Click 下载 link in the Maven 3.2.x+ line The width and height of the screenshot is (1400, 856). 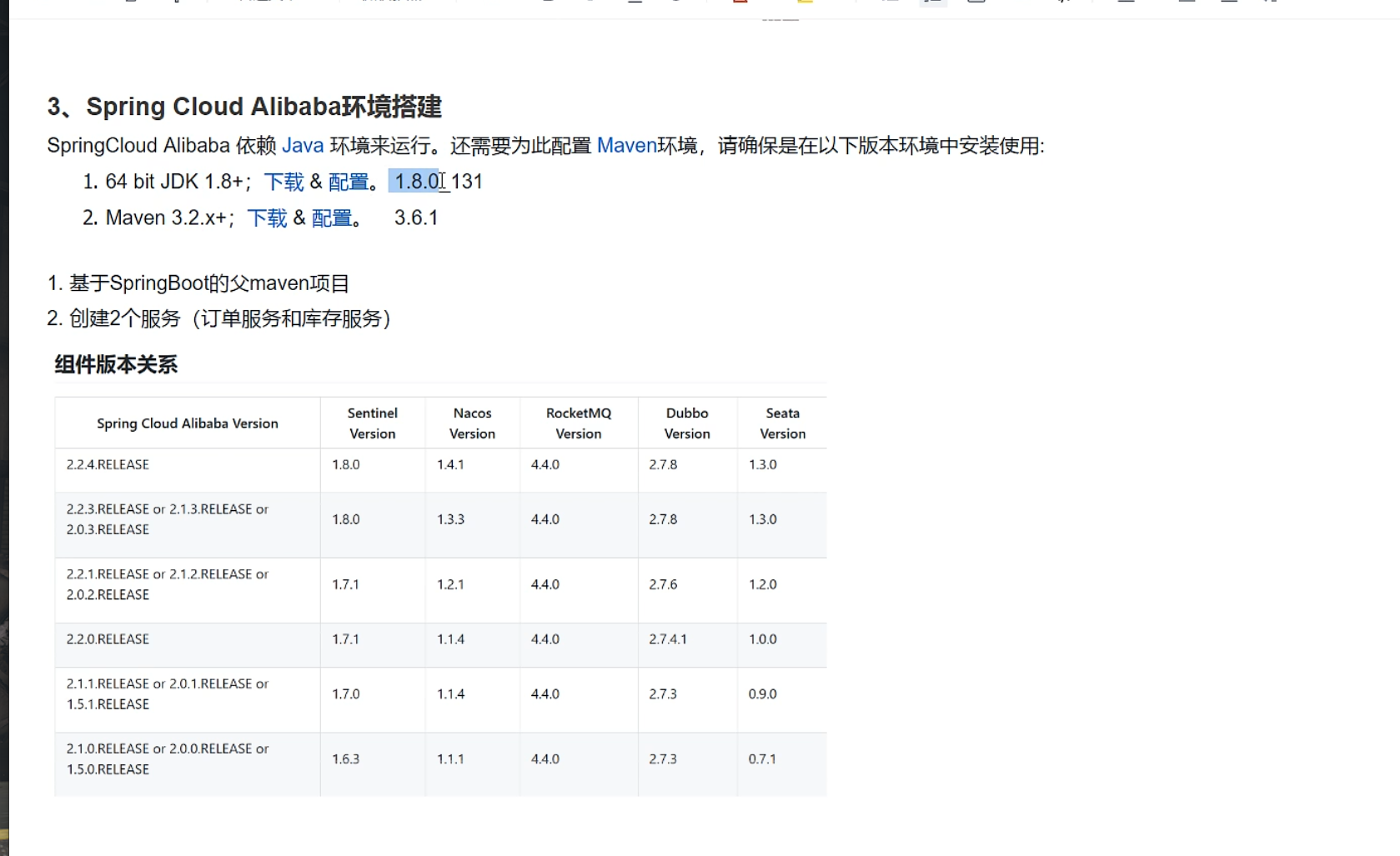click(267, 218)
